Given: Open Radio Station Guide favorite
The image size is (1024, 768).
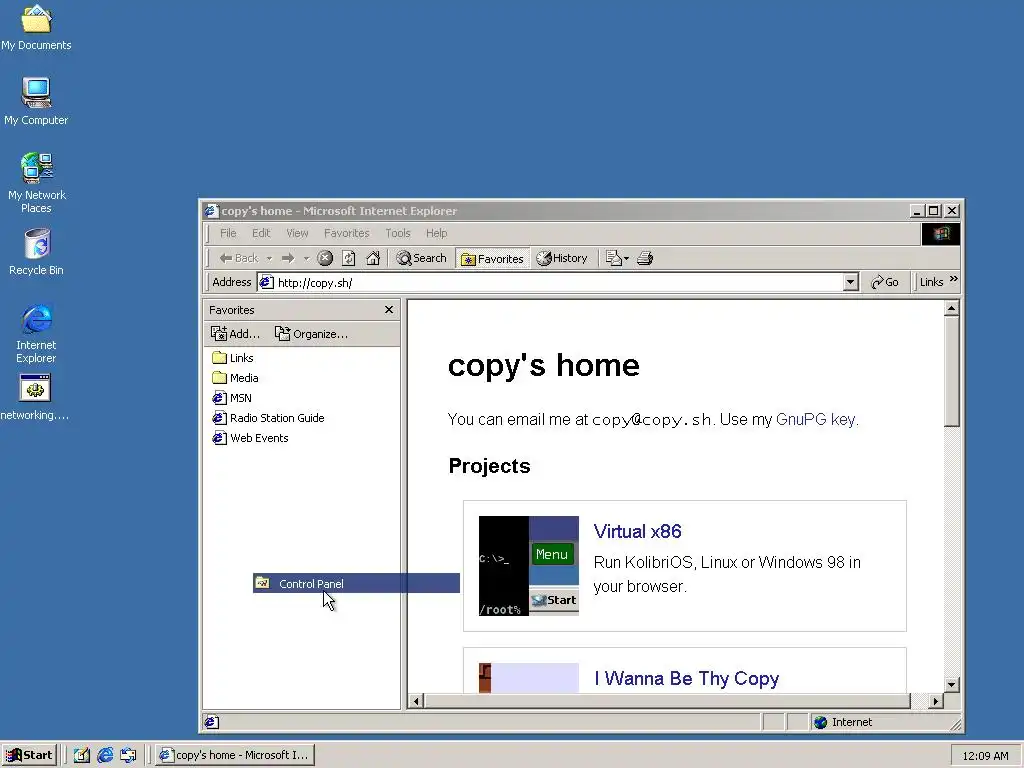Looking at the screenshot, I should point(268,418).
